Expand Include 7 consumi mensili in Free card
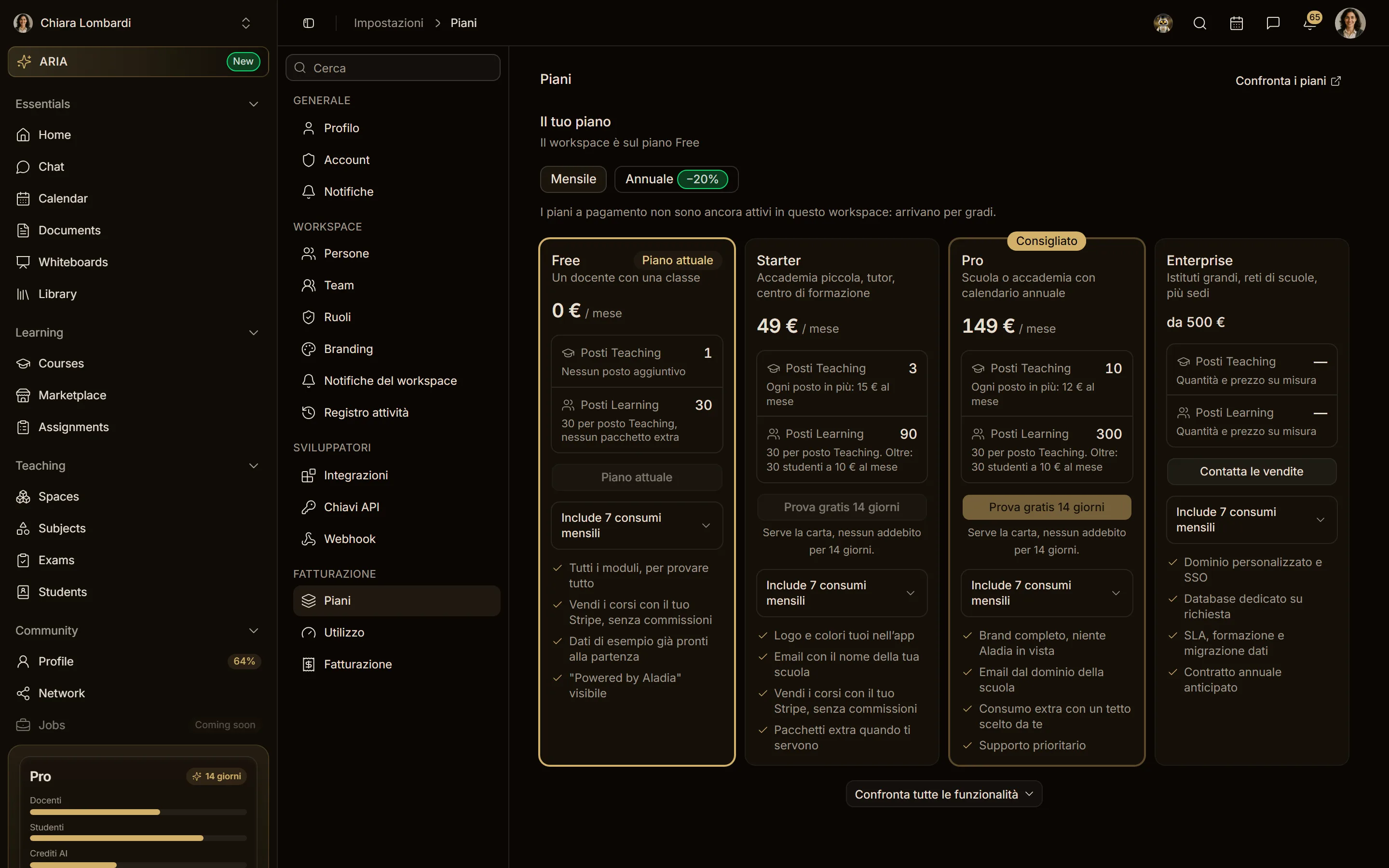This screenshot has width=1389, height=868. 637,525
